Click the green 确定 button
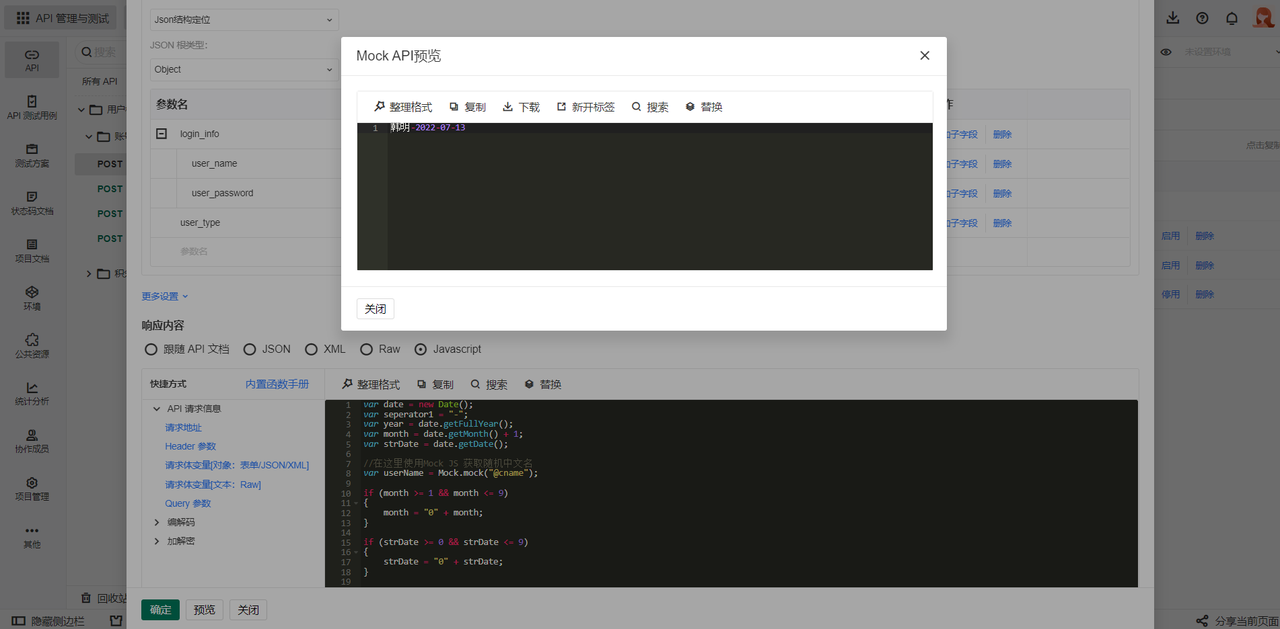The width and height of the screenshot is (1280, 629). 160,610
